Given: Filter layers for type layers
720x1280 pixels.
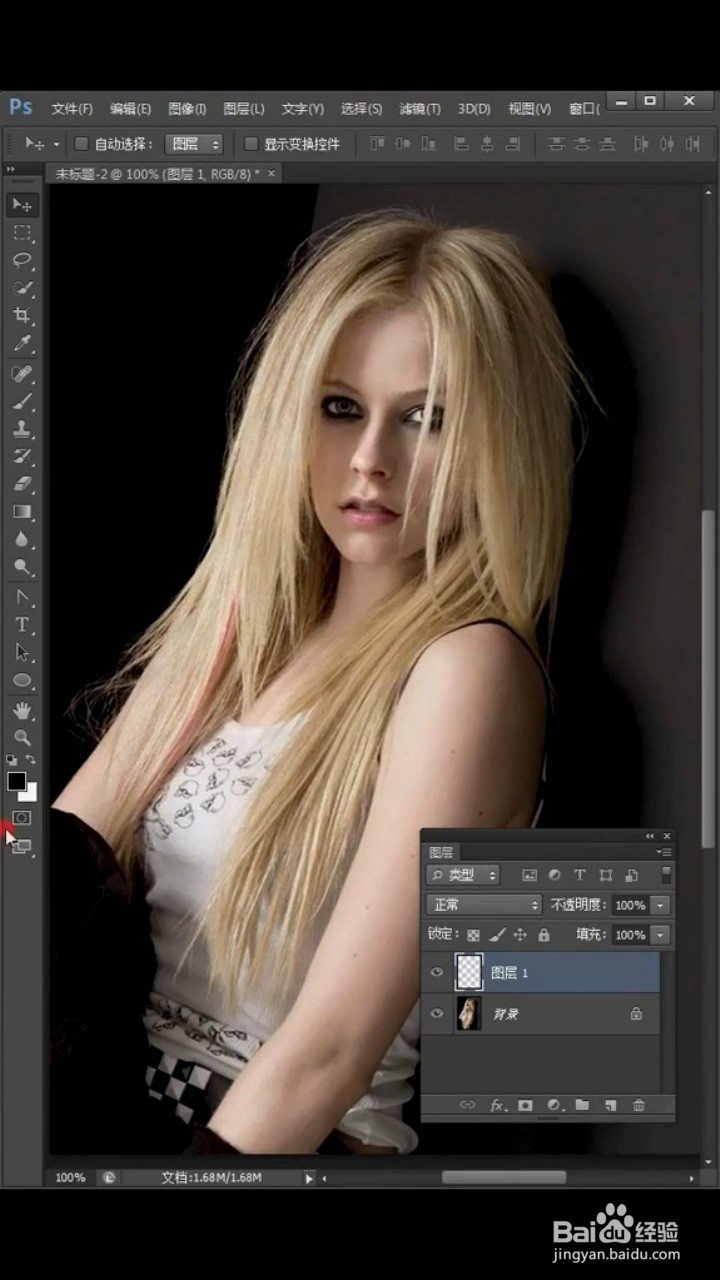Looking at the screenshot, I should click(x=579, y=875).
